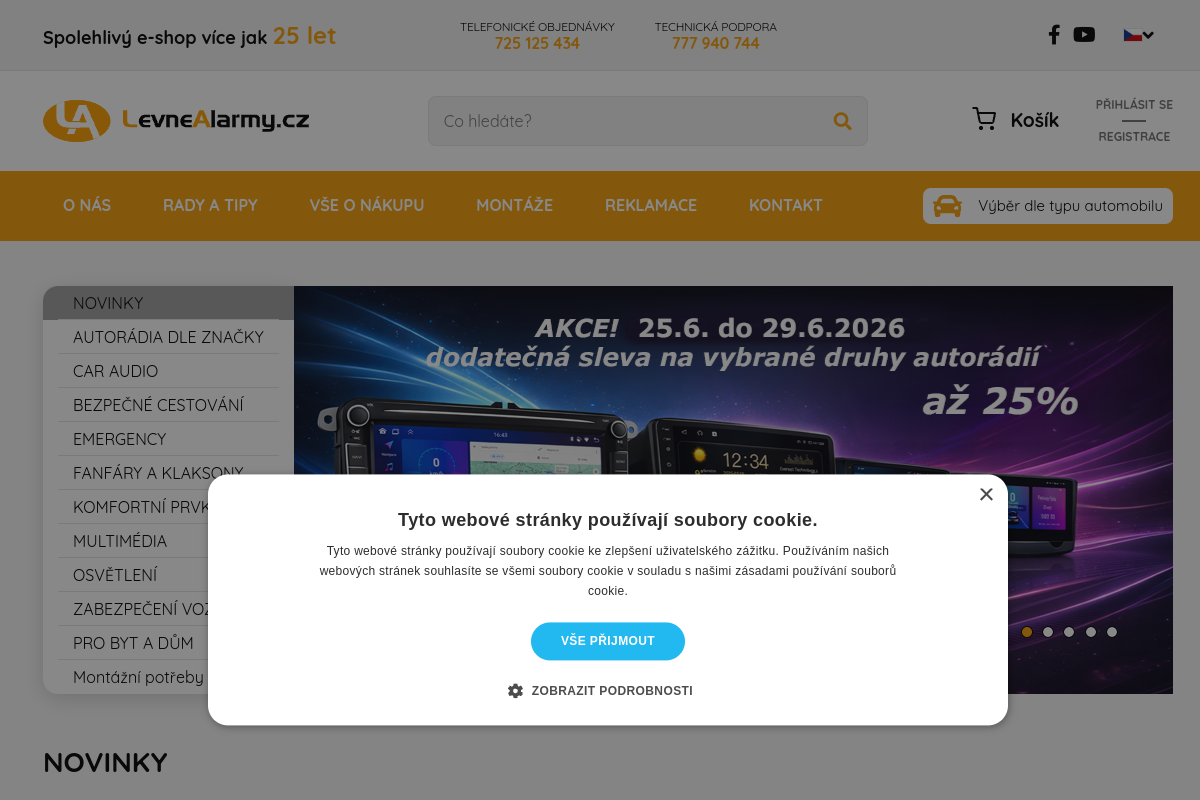Open the Reklamace menu item
Screen dimensions: 1200x800
pos(651,205)
